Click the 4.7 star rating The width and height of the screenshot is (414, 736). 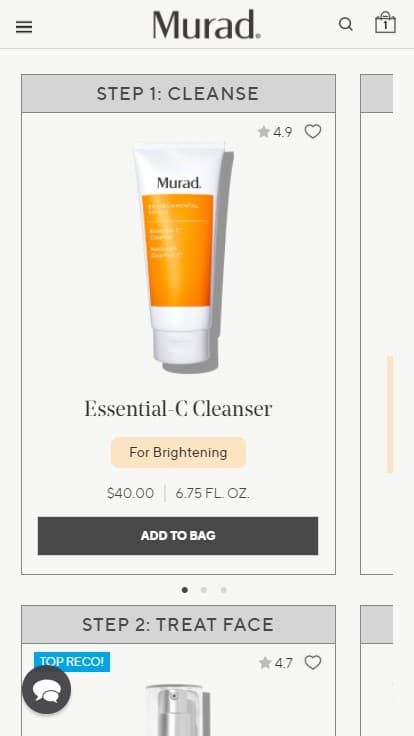(x=276, y=663)
